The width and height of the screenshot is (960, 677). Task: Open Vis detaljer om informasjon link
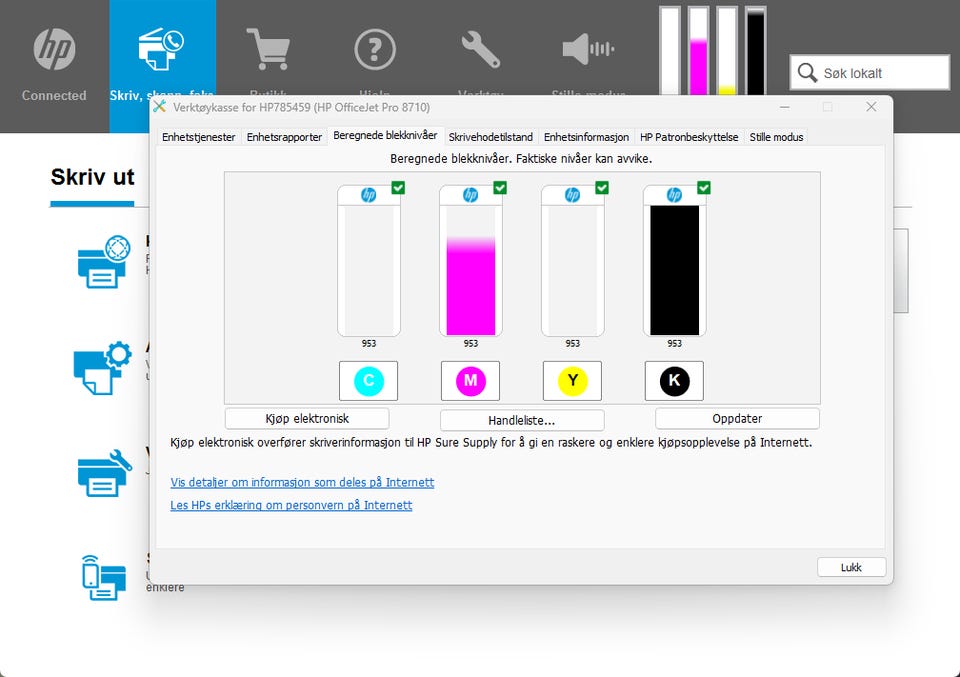302,482
